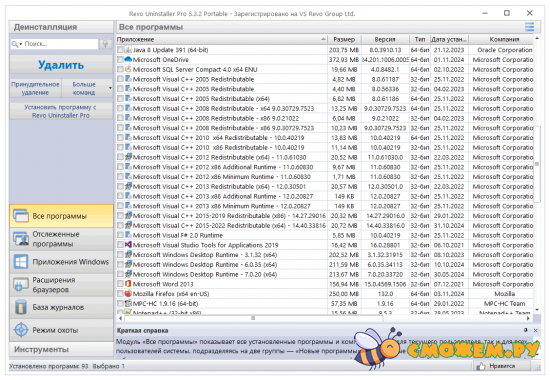Image resolution: width=550 pixels, height=380 pixels.
Task: Click inside the program search field
Action: 60,44
